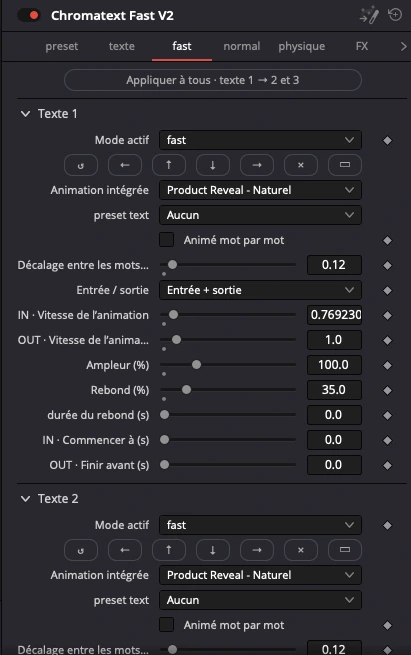This screenshot has height=655, width=411.
Task: Click Texte 1 rotate direction button
Action: [81, 165]
